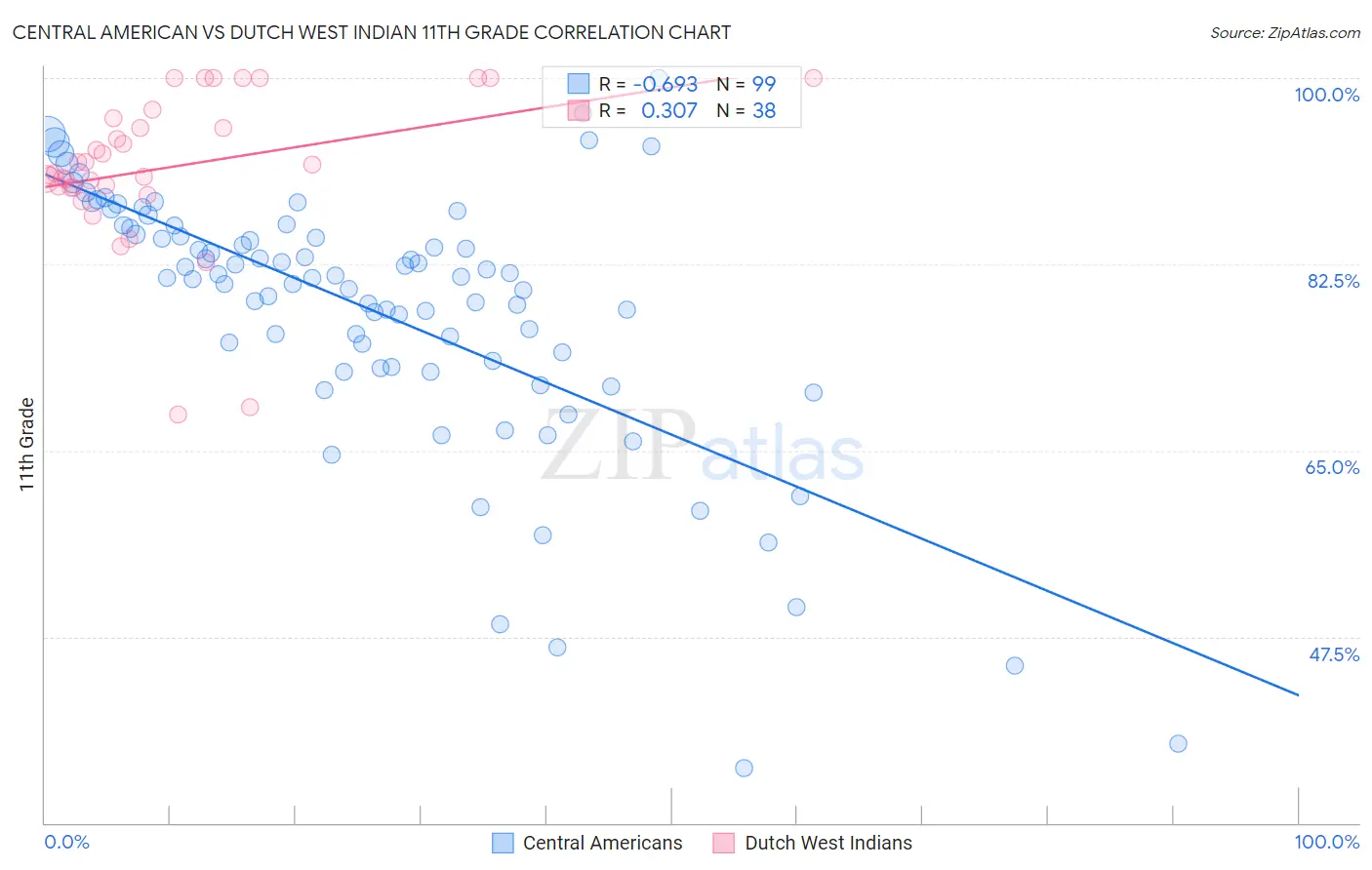Click the pink swatch beside R = 0.307
The image size is (1372, 870).
tap(579, 111)
